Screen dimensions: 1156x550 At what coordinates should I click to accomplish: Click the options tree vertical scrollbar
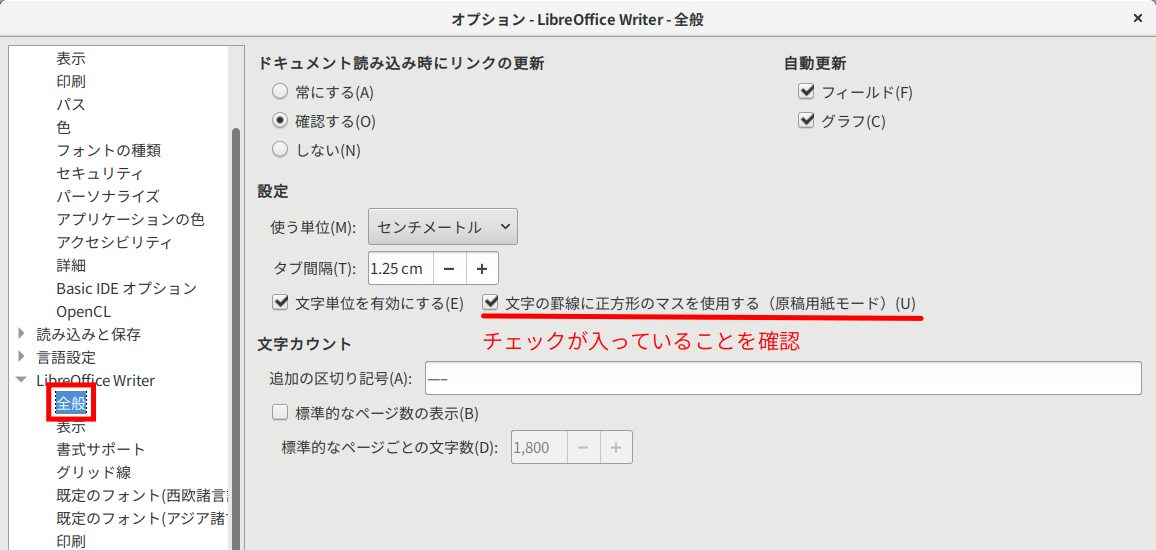click(x=236, y=339)
